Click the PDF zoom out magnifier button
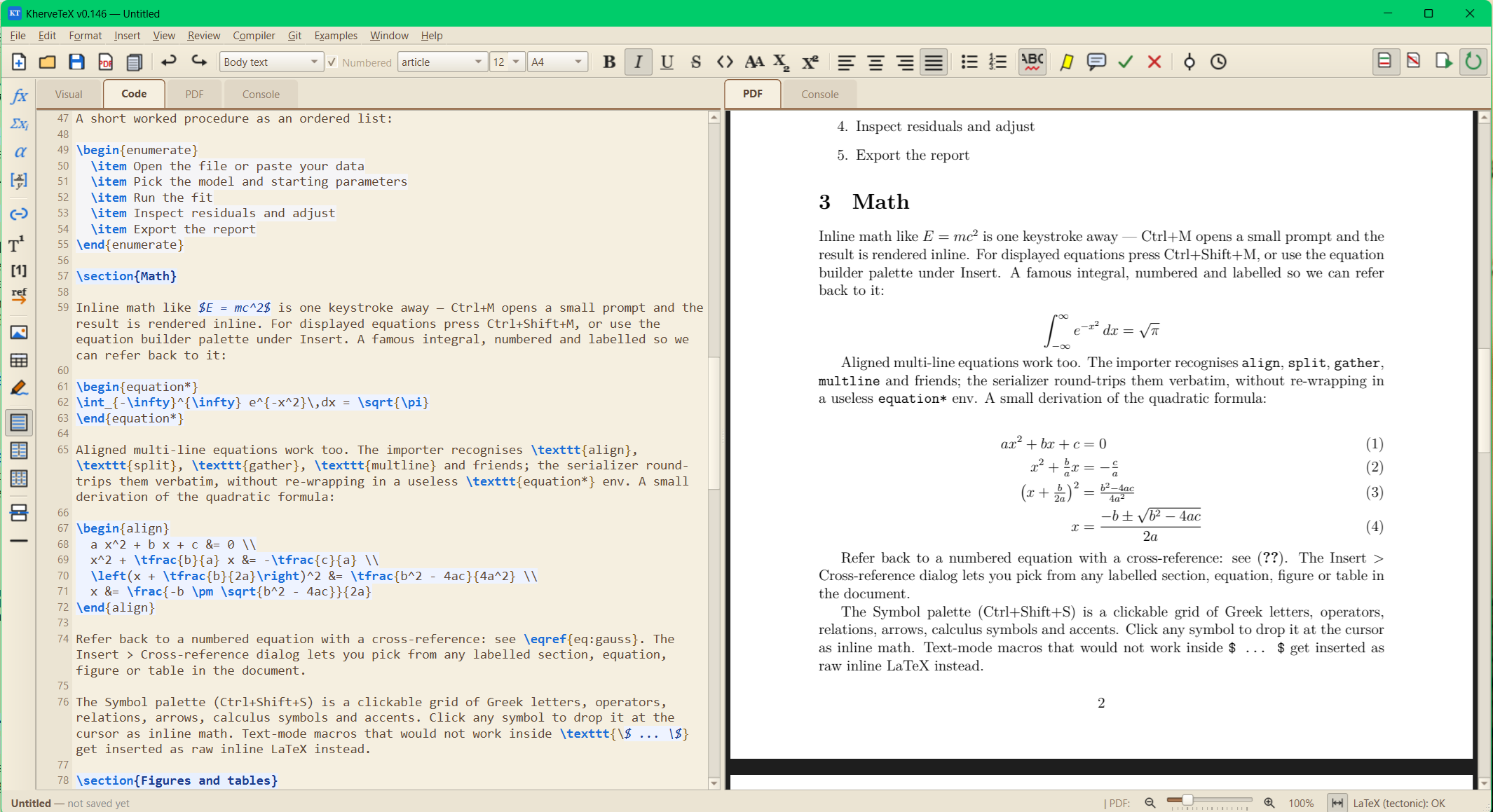1493x812 pixels. 1150,803
